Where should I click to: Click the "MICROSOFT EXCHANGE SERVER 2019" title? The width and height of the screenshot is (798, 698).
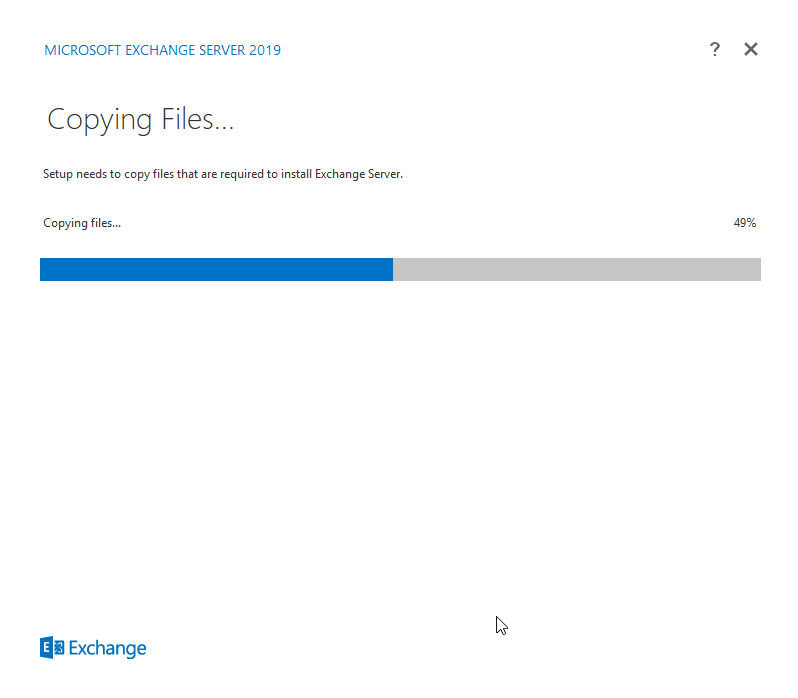[x=162, y=50]
